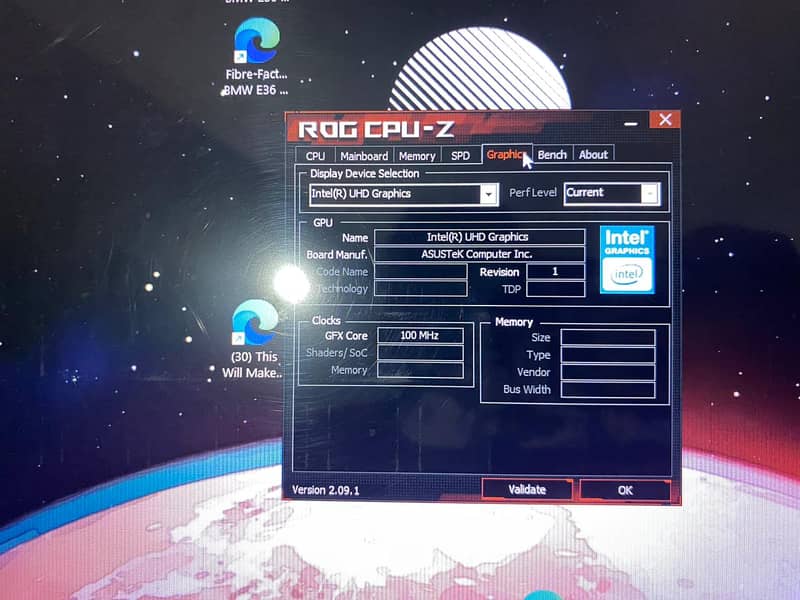Viewport: 800px width, 600px height.
Task: Open the Perf Level dropdown
Action: (650, 193)
